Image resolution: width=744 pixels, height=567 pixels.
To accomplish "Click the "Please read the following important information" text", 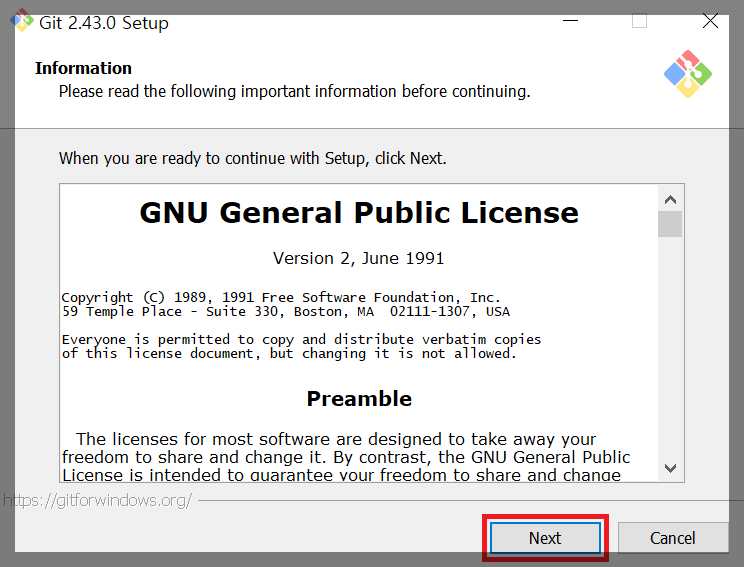I will 294,91.
